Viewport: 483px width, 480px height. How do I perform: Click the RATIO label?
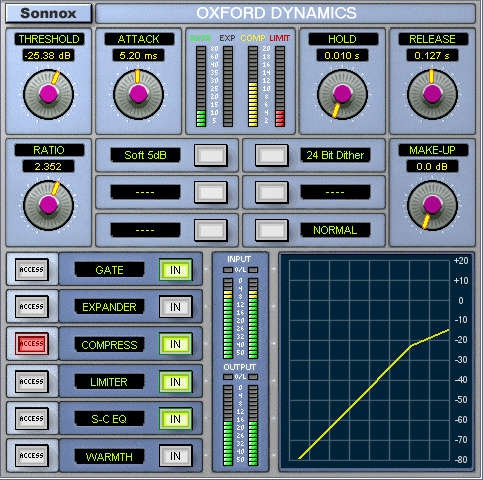point(49,150)
